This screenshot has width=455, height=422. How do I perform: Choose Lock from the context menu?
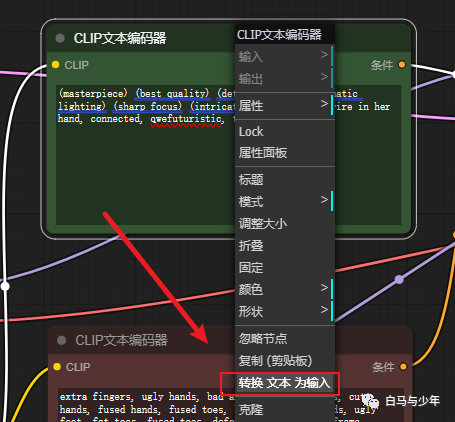coord(285,132)
